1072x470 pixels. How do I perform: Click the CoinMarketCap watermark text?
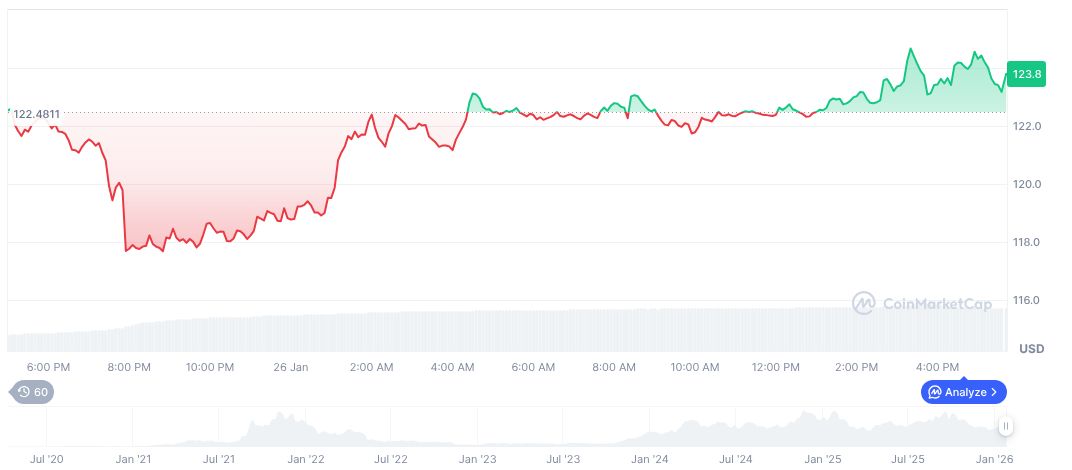[x=936, y=302]
